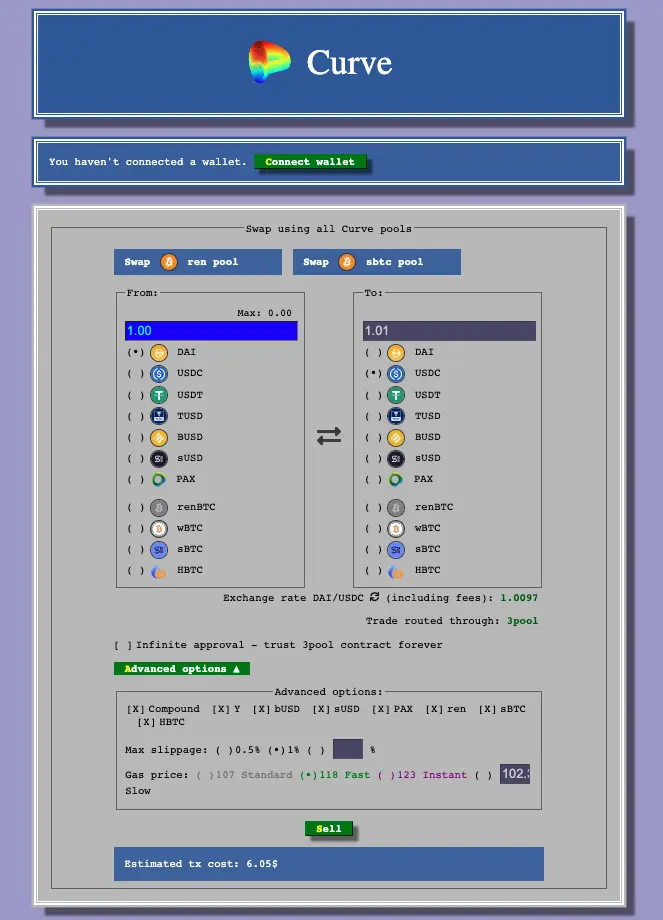Click the Bitcoin icon on ren pool tab

pyautogui.click(x=169, y=262)
